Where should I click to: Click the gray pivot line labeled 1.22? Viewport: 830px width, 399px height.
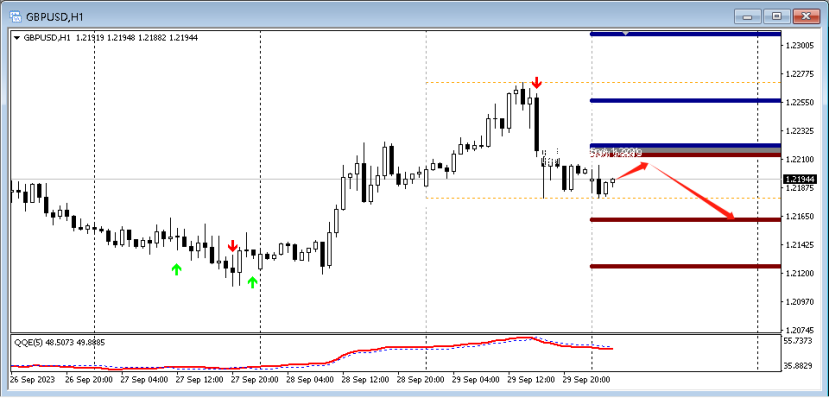click(x=685, y=150)
